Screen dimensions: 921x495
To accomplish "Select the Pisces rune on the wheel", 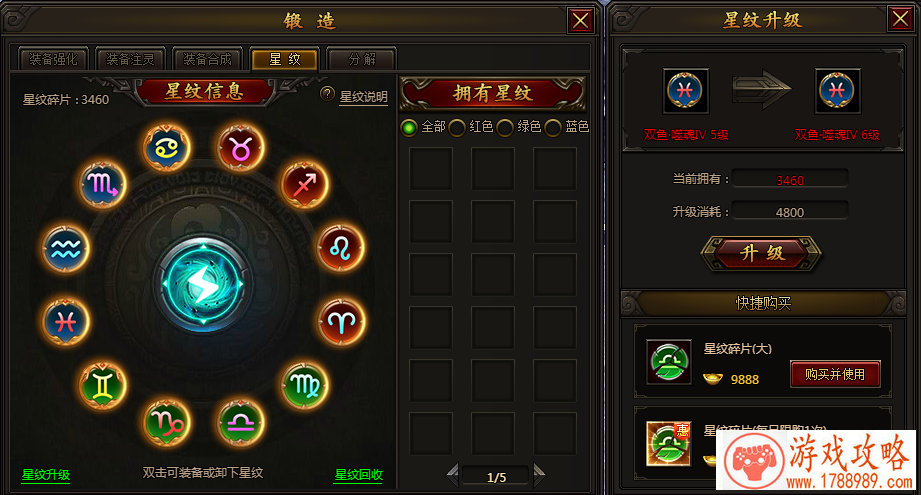I will pos(65,322).
